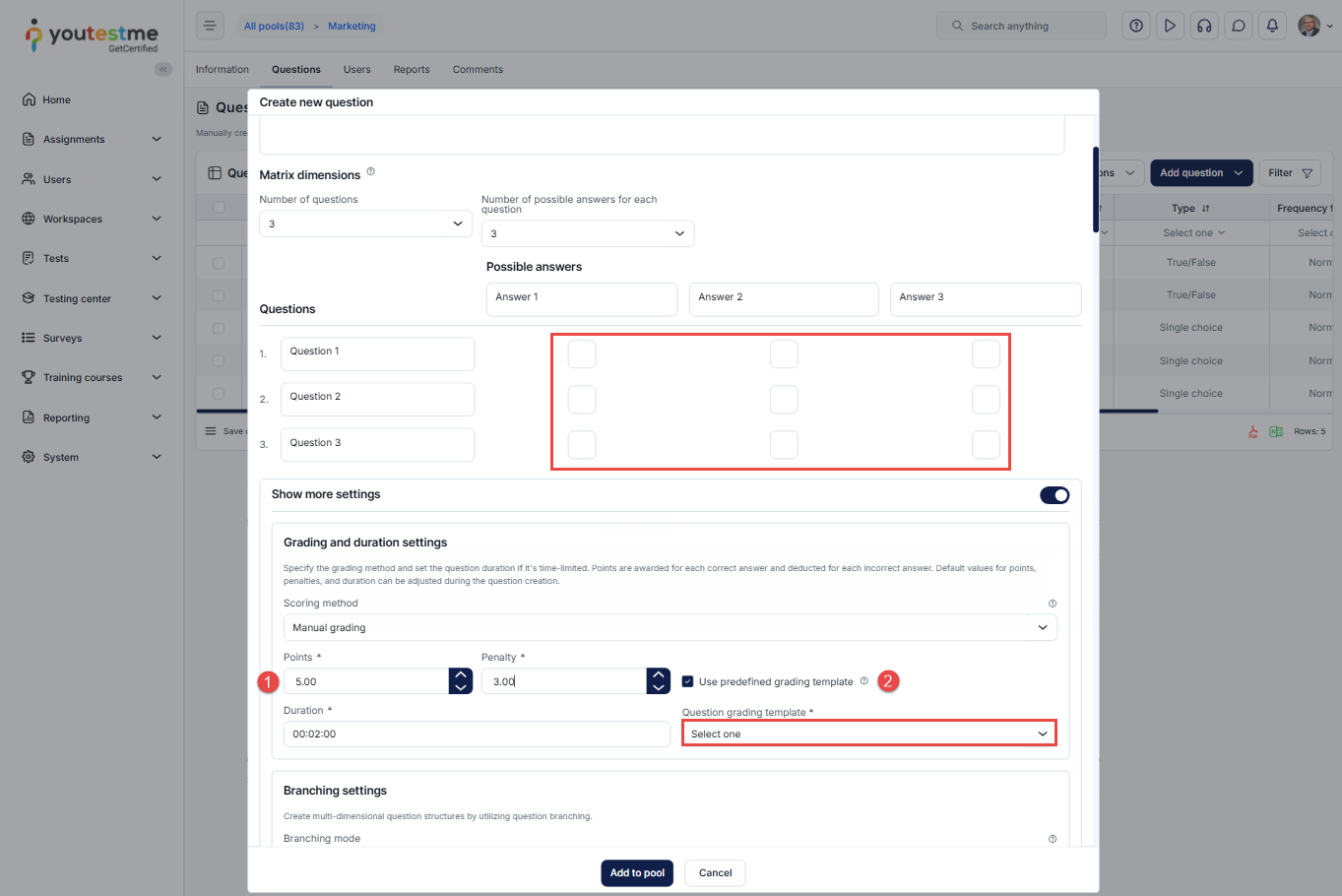Open Question grading template dropdown
The image size is (1342, 896).
point(868,734)
